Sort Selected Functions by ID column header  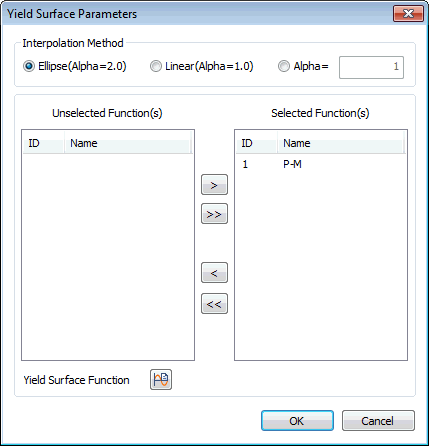point(257,143)
